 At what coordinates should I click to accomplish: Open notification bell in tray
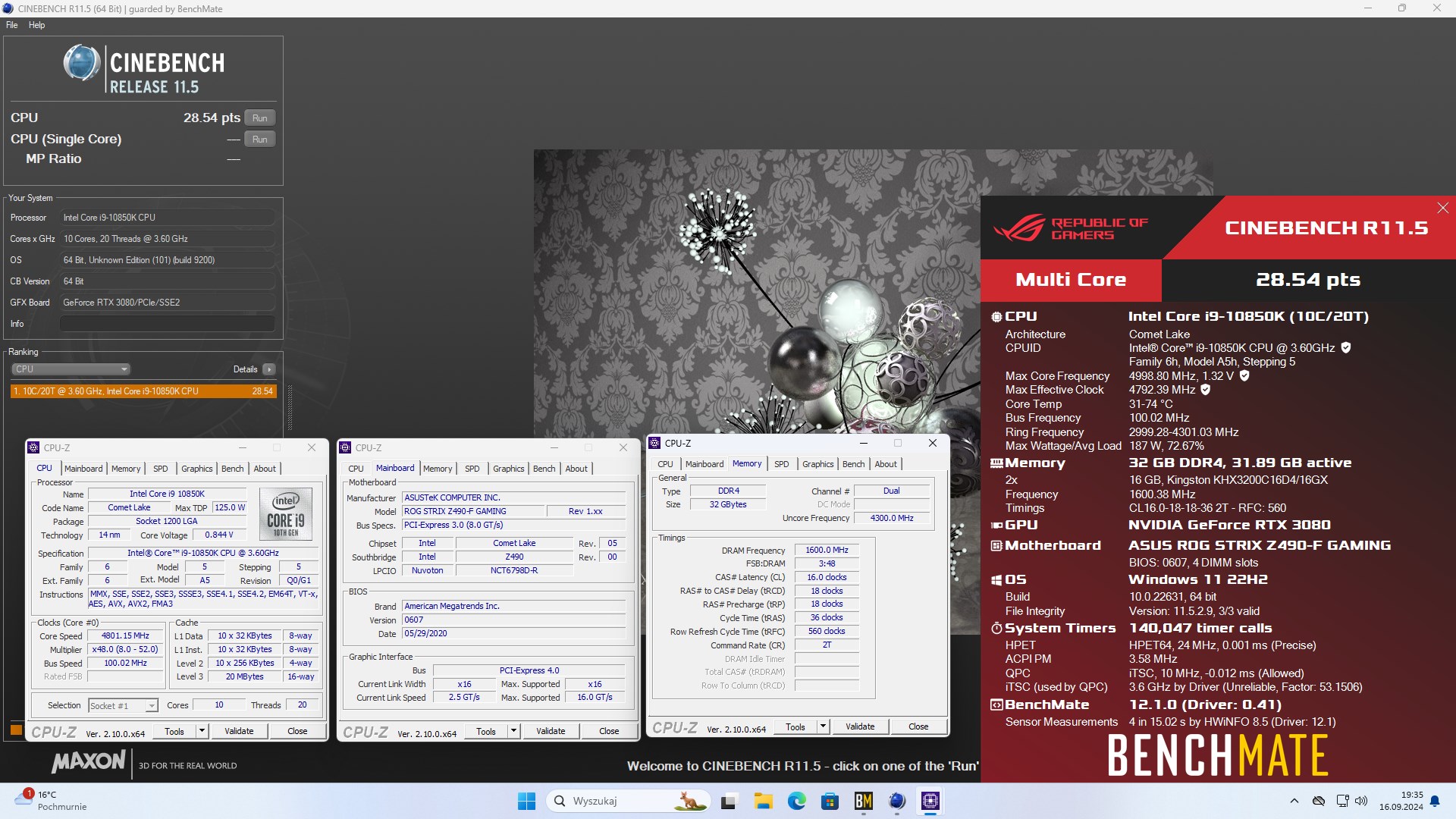[1435, 801]
